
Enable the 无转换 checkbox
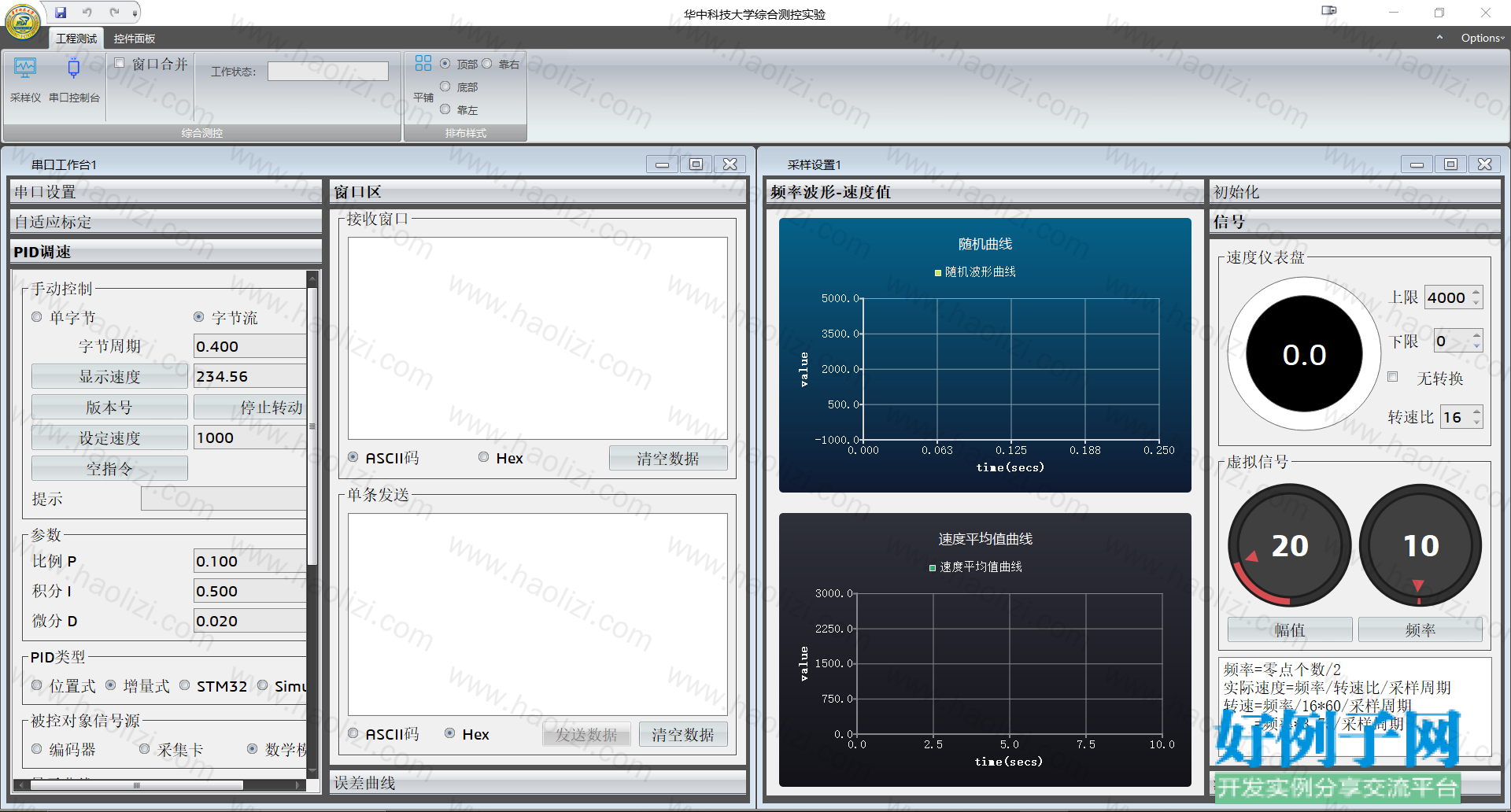coord(1393,377)
